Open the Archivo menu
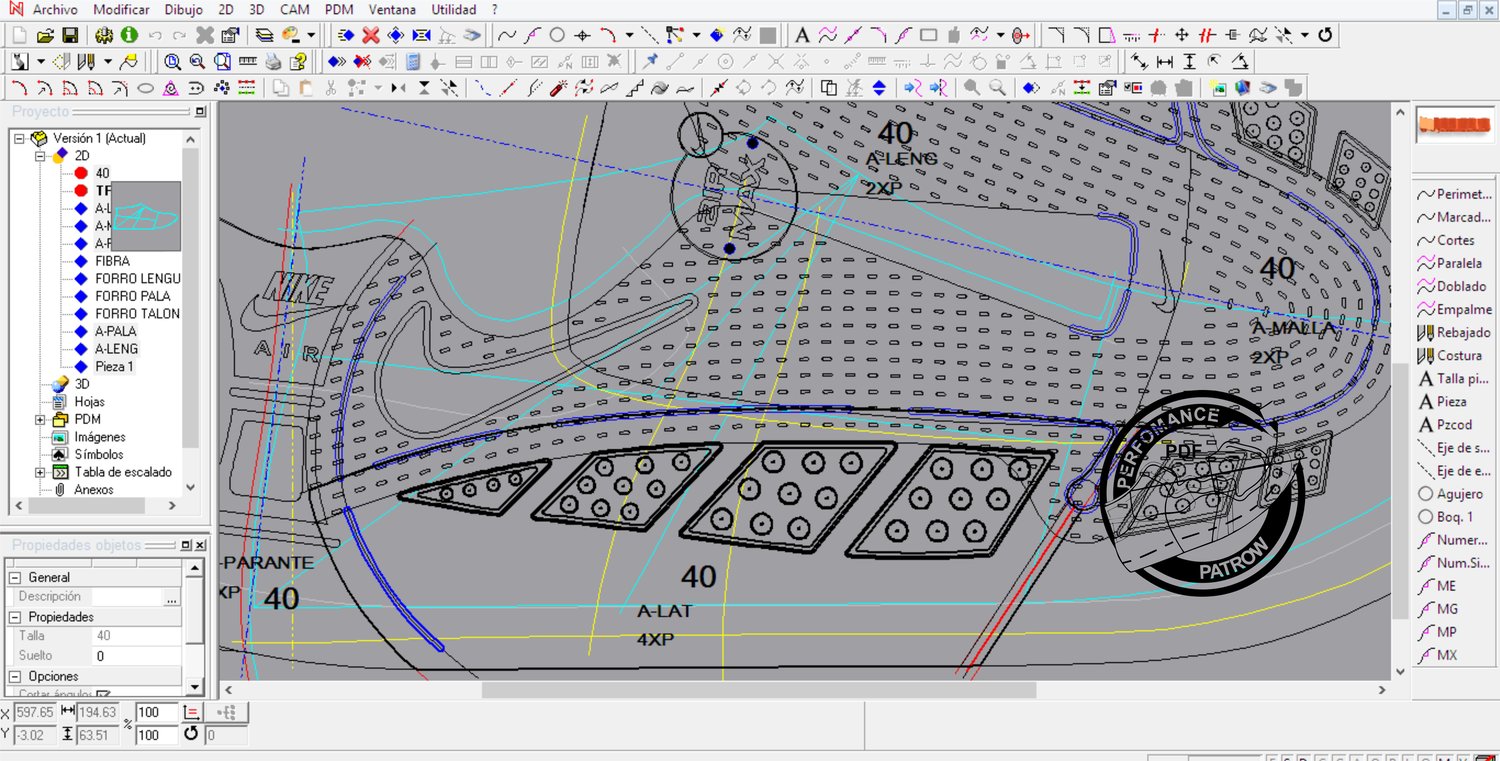This screenshot has height=761, width=1500. click(55, 10)
